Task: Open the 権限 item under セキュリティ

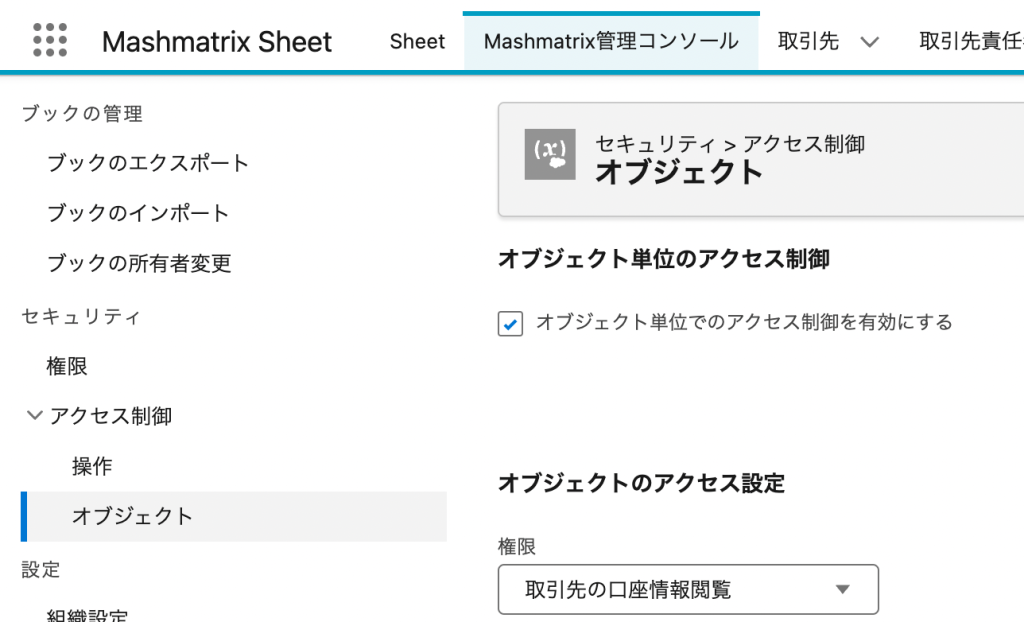Action: [x=67, y=366]
